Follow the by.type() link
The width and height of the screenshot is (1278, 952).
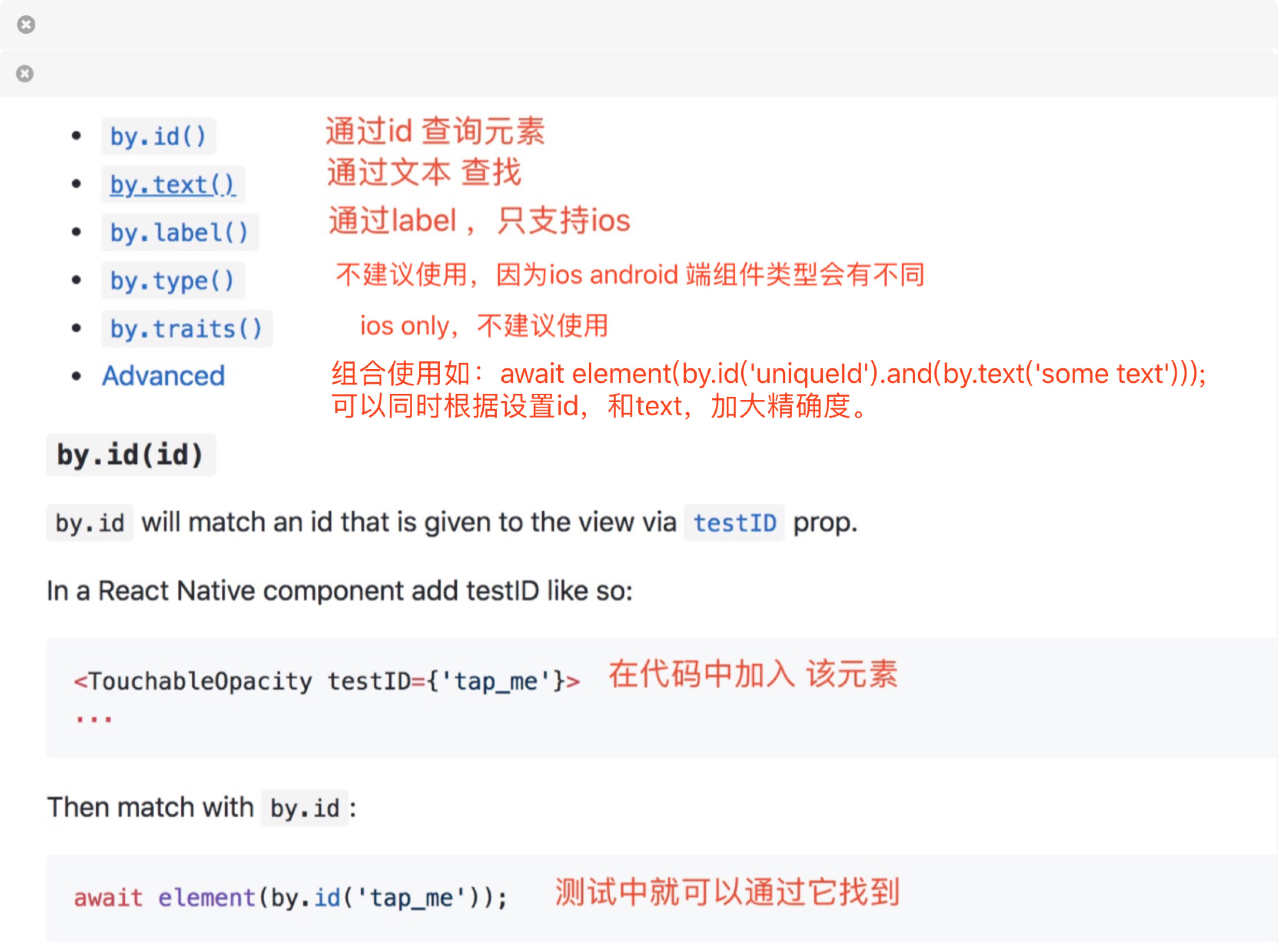pyautogui.click(x=173, y=281)
